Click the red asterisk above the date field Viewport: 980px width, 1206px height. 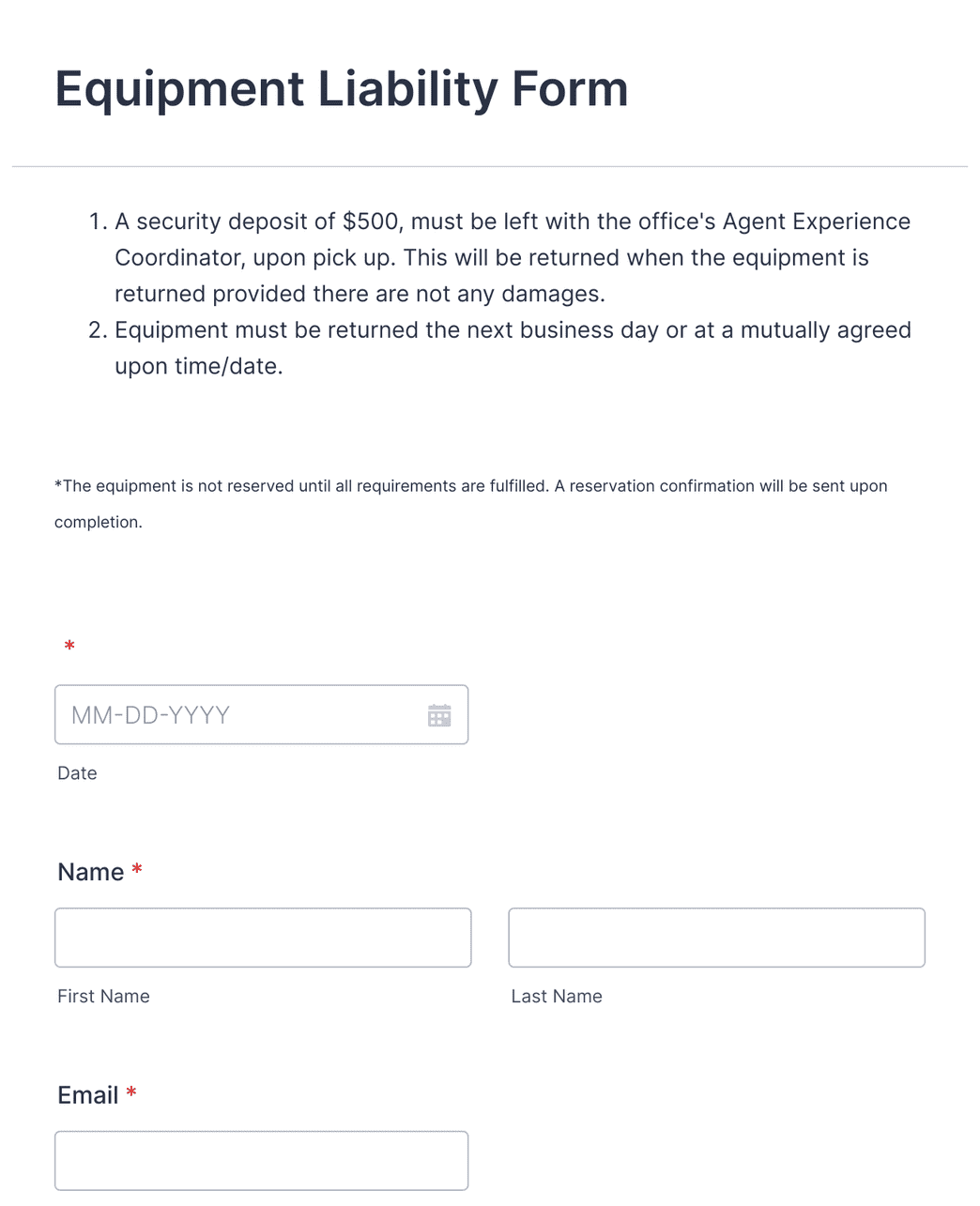(x=69, y=647)
